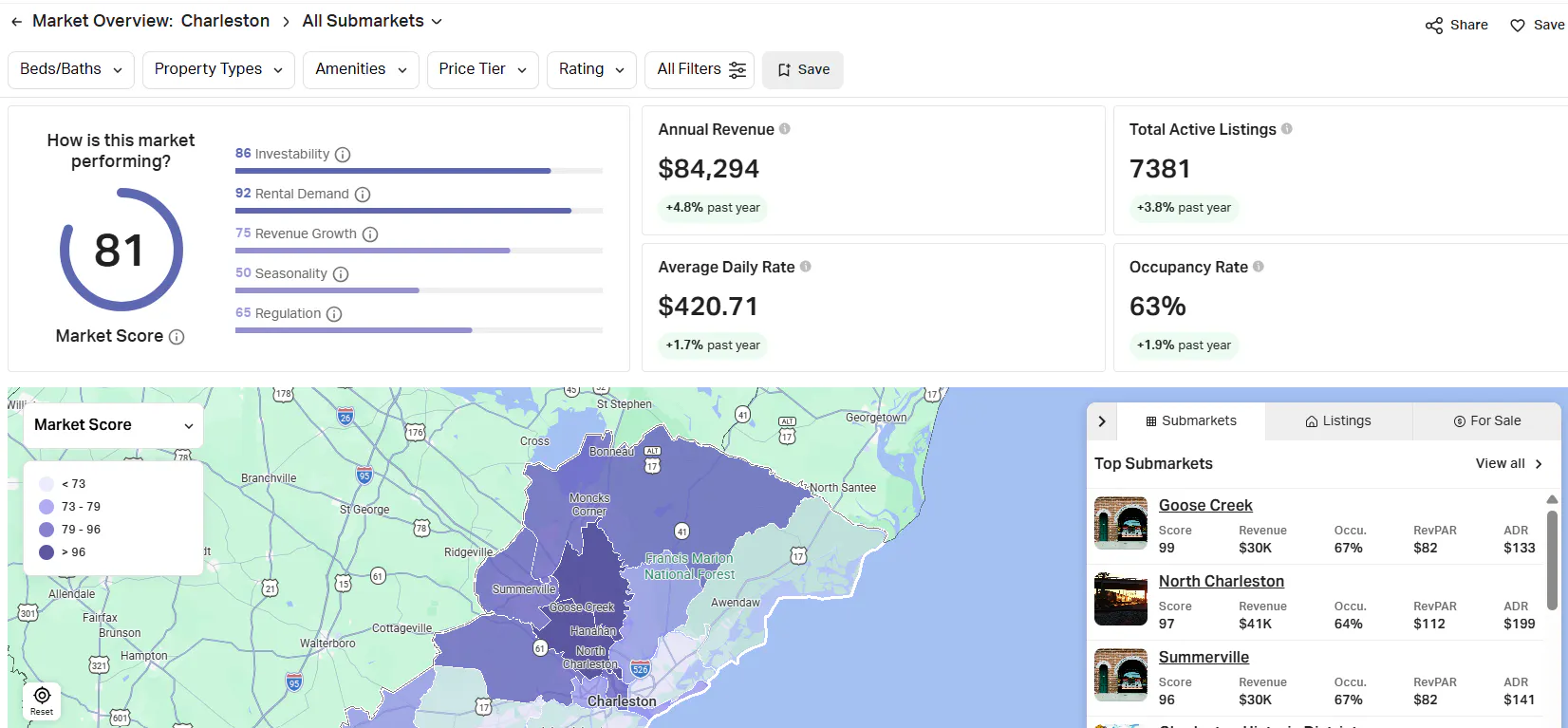This screenshot has width=1568, height=728.
Task: Open the Property Types filter dropdown
Action: coord(218,69)
